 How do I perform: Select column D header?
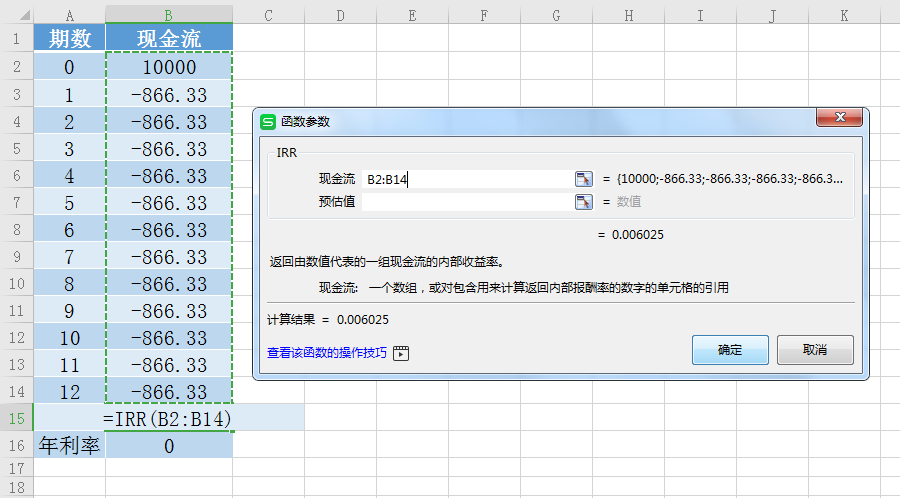(340, 15)
